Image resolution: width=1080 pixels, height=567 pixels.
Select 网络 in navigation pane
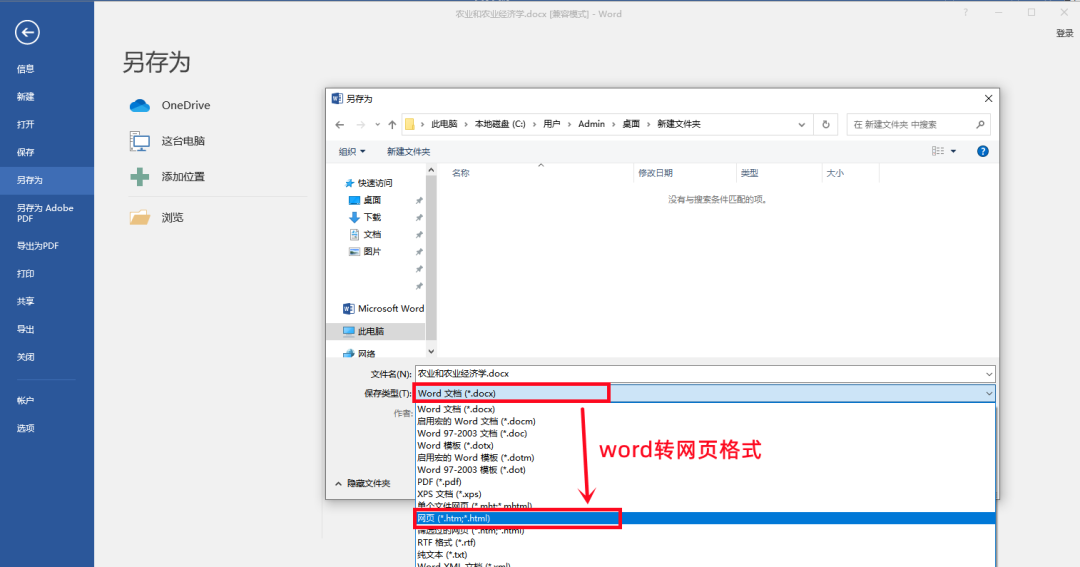[359, 353]
